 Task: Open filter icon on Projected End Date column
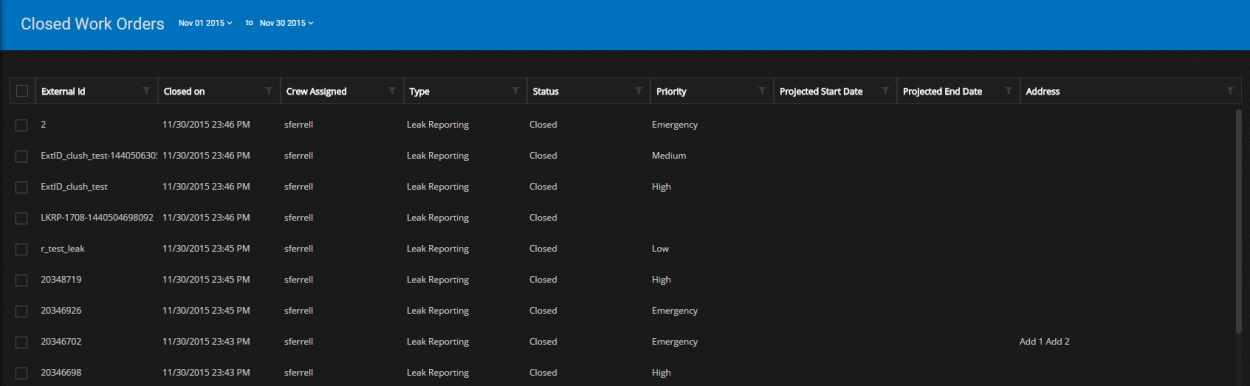click(x=1007, y=91)
